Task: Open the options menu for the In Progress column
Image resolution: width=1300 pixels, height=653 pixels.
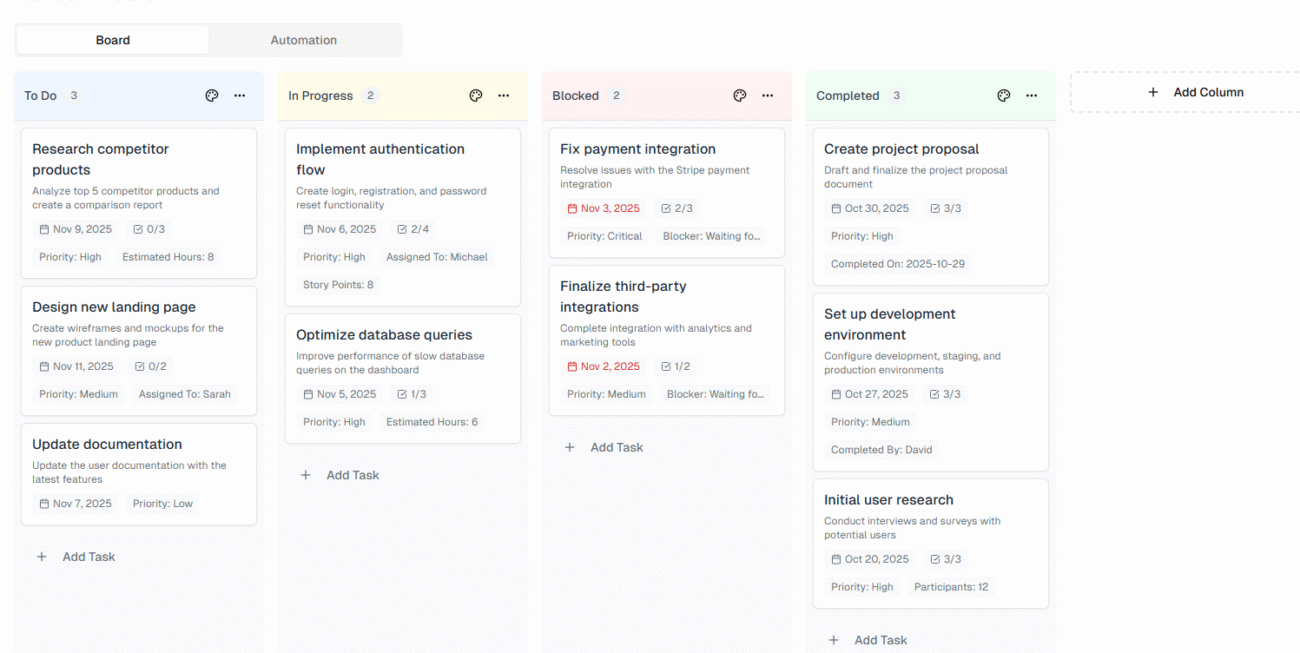Action: tap(503, 95)
